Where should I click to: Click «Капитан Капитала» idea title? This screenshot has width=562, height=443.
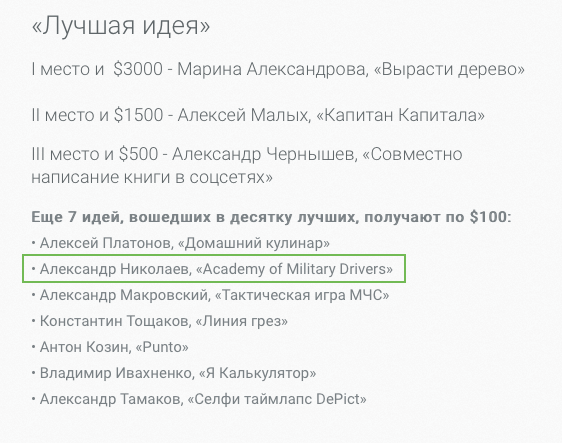[401, 115]
